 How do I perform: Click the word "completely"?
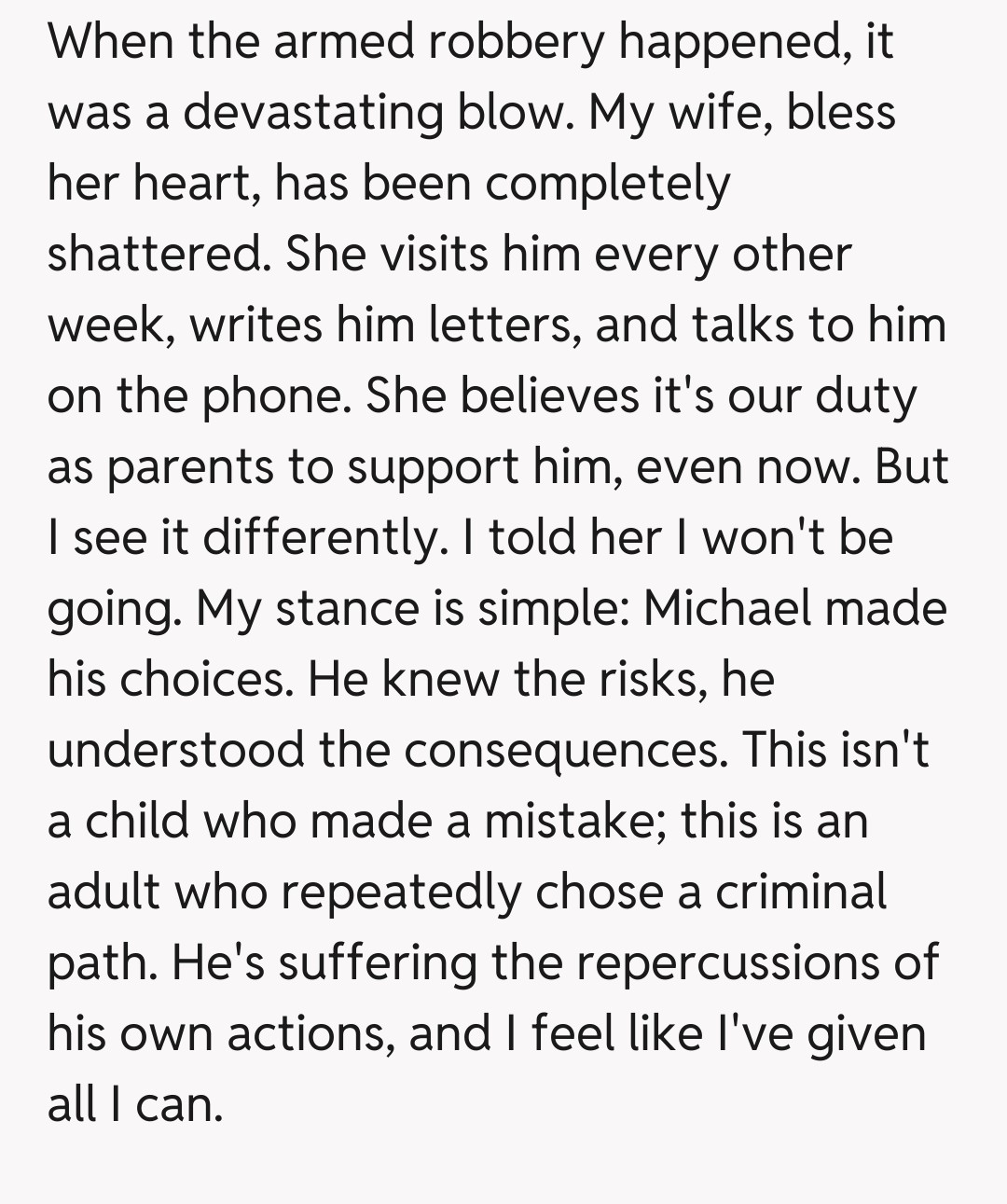pyautogui.click(x=607, y=184)
